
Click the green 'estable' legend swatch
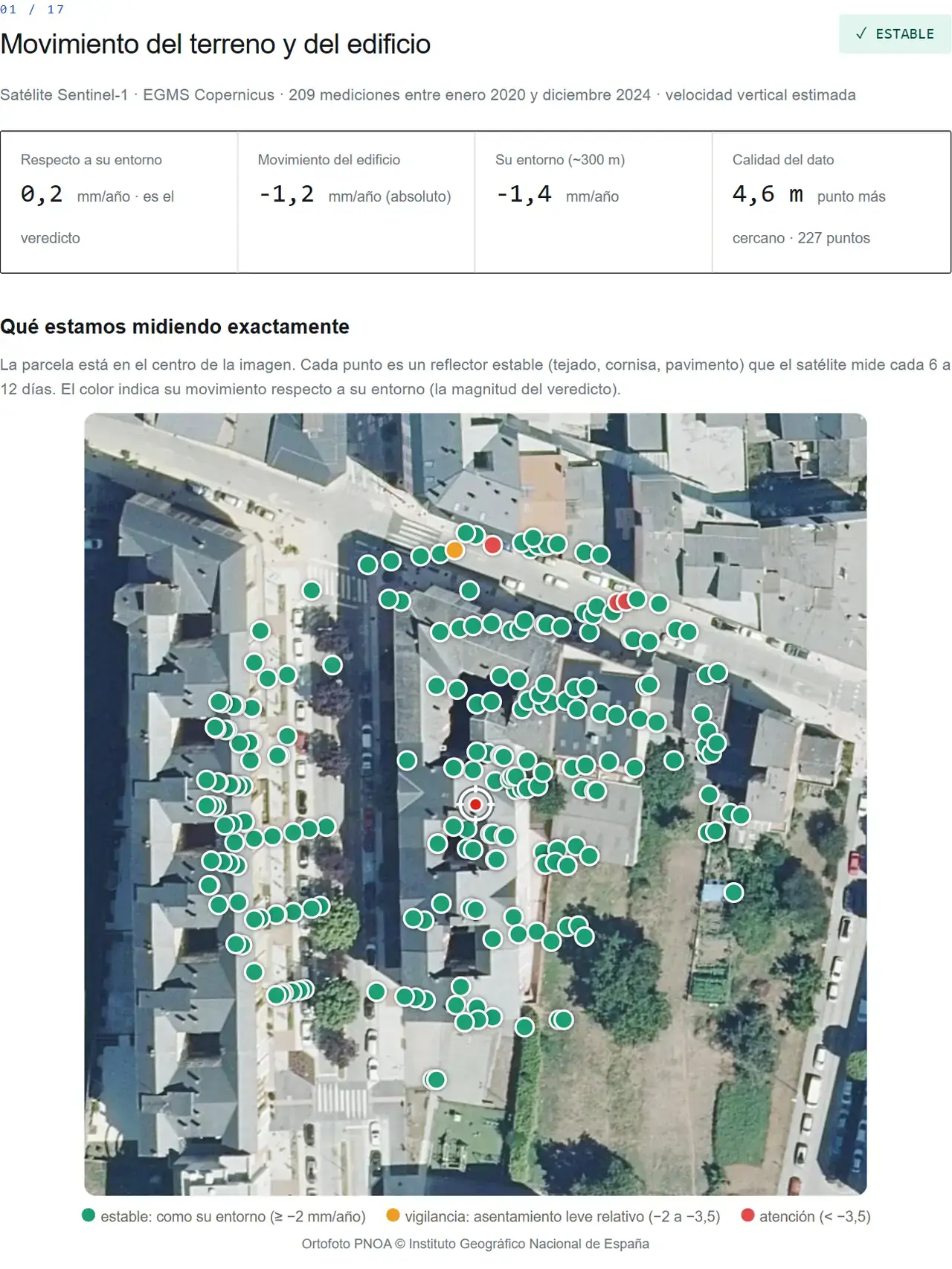pos(89,1215)
